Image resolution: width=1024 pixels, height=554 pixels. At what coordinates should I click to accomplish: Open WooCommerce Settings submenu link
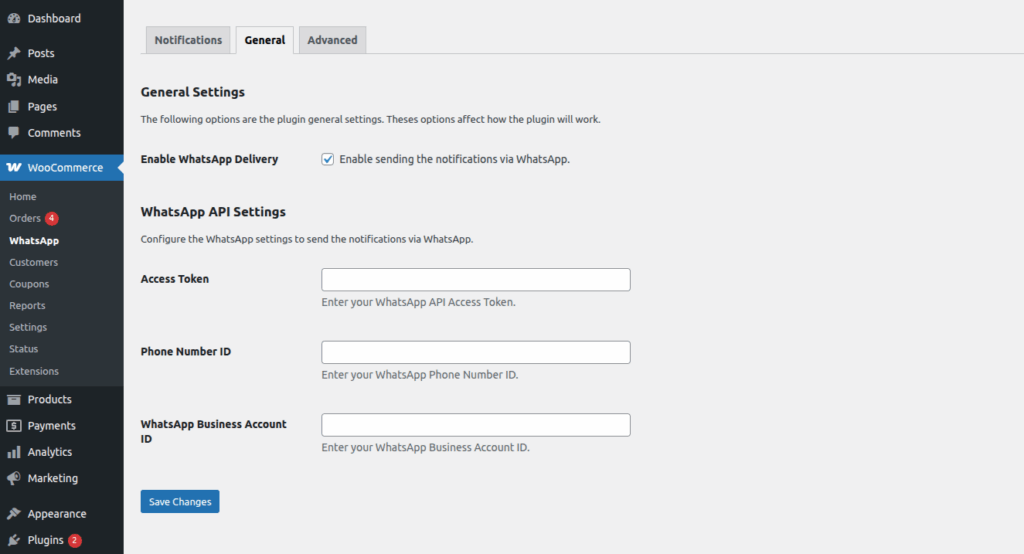click(x=28, y=327)
